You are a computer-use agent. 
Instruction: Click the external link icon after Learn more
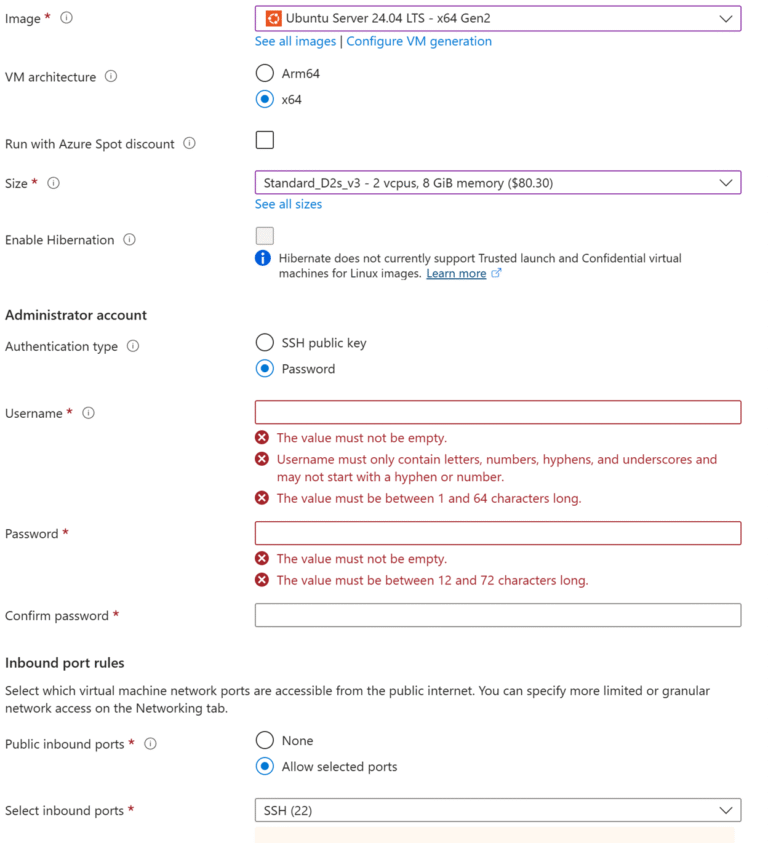[x=497, y=273]
